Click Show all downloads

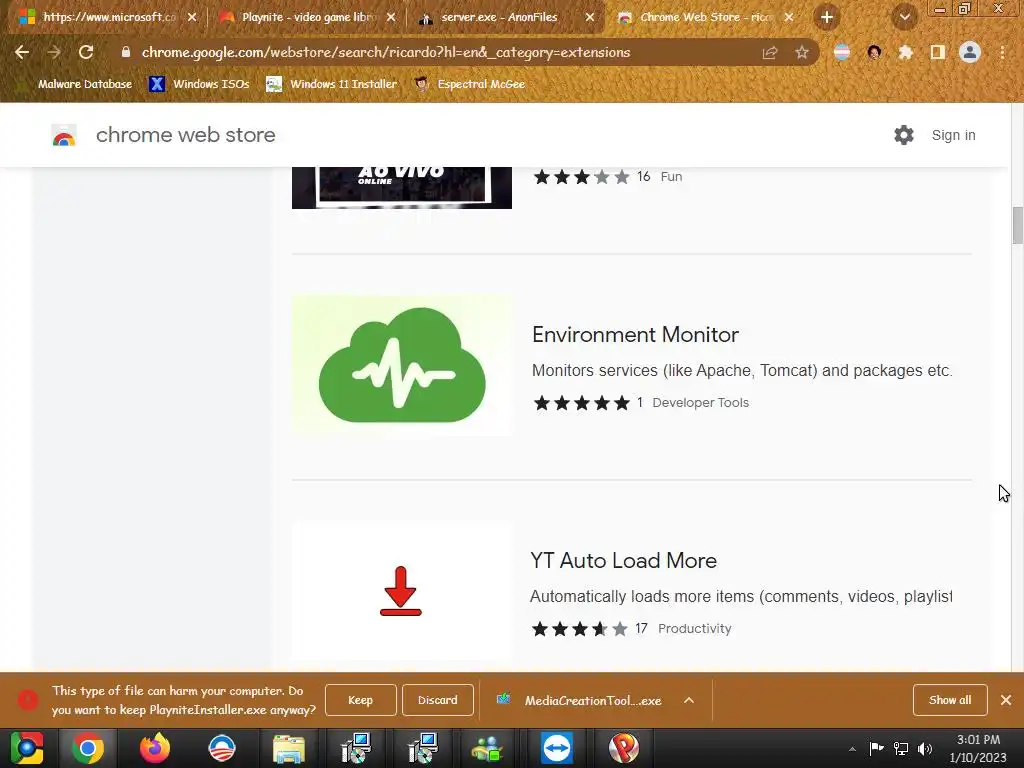click(x=950, y=700)
